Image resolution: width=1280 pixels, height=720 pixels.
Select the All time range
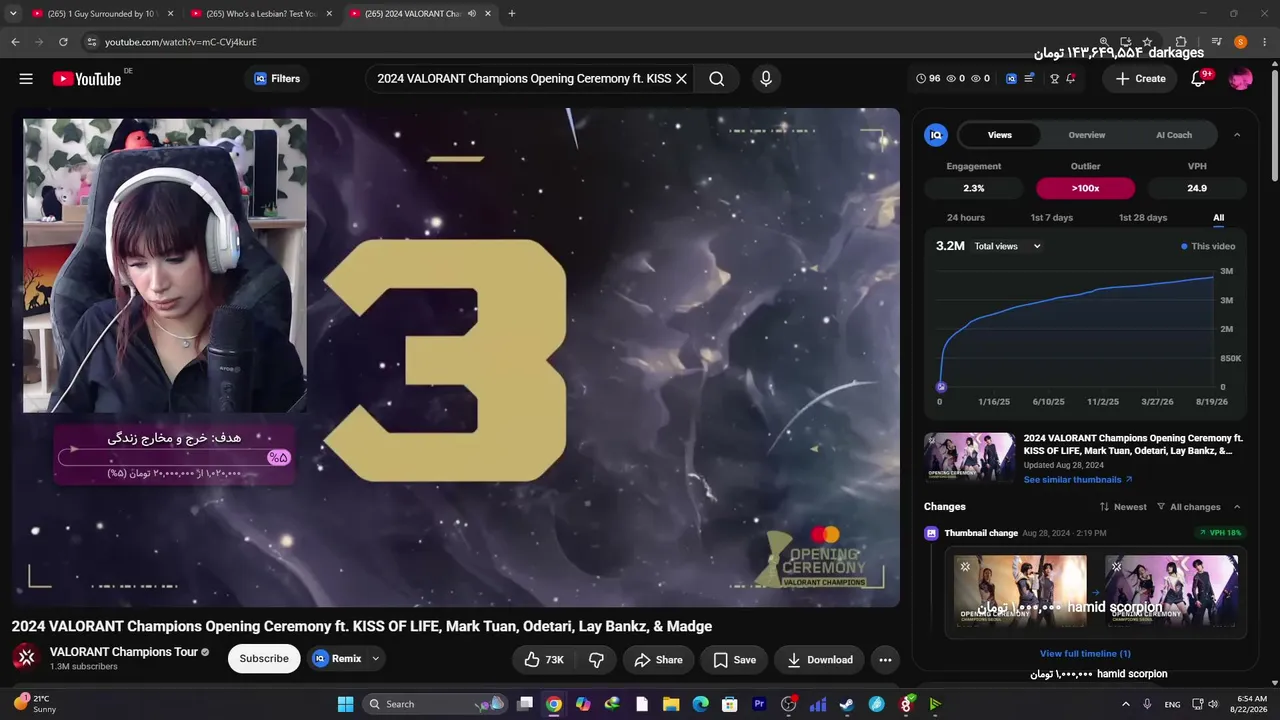pos(1218,218)
